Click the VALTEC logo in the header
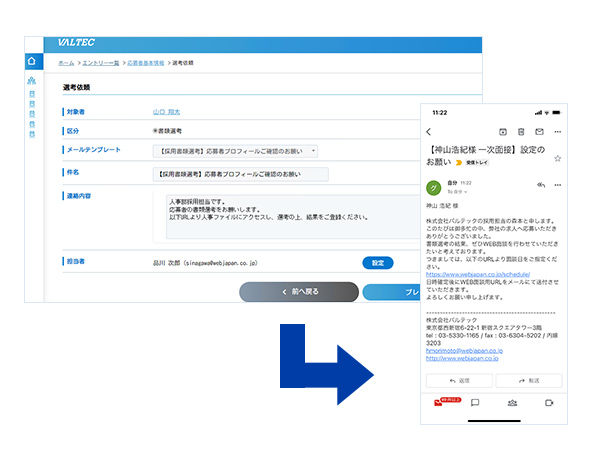Screen dimensions: 600x450 (76, 42)
